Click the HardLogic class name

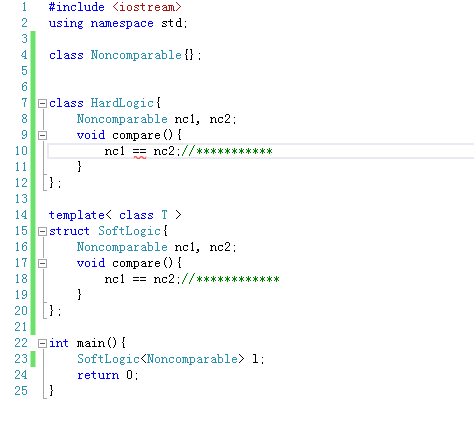[122, 103]
